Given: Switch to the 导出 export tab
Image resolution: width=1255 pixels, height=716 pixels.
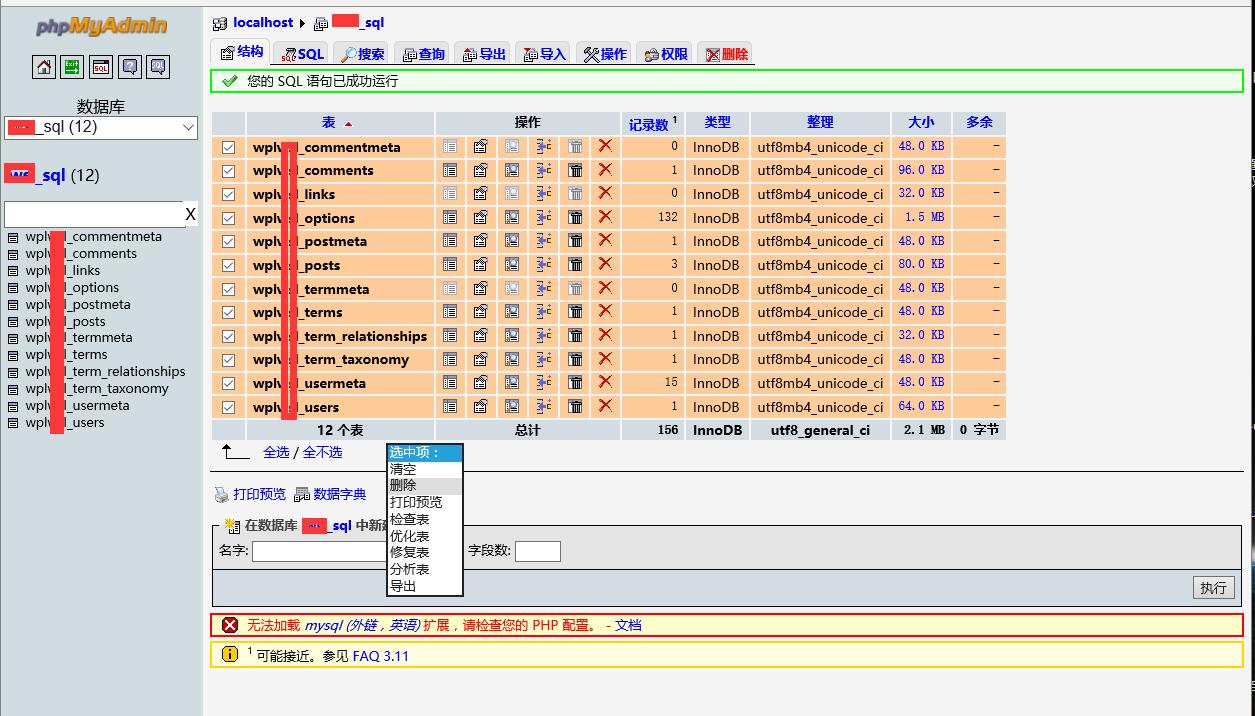Looking at the screenshot, I should 483,54.
